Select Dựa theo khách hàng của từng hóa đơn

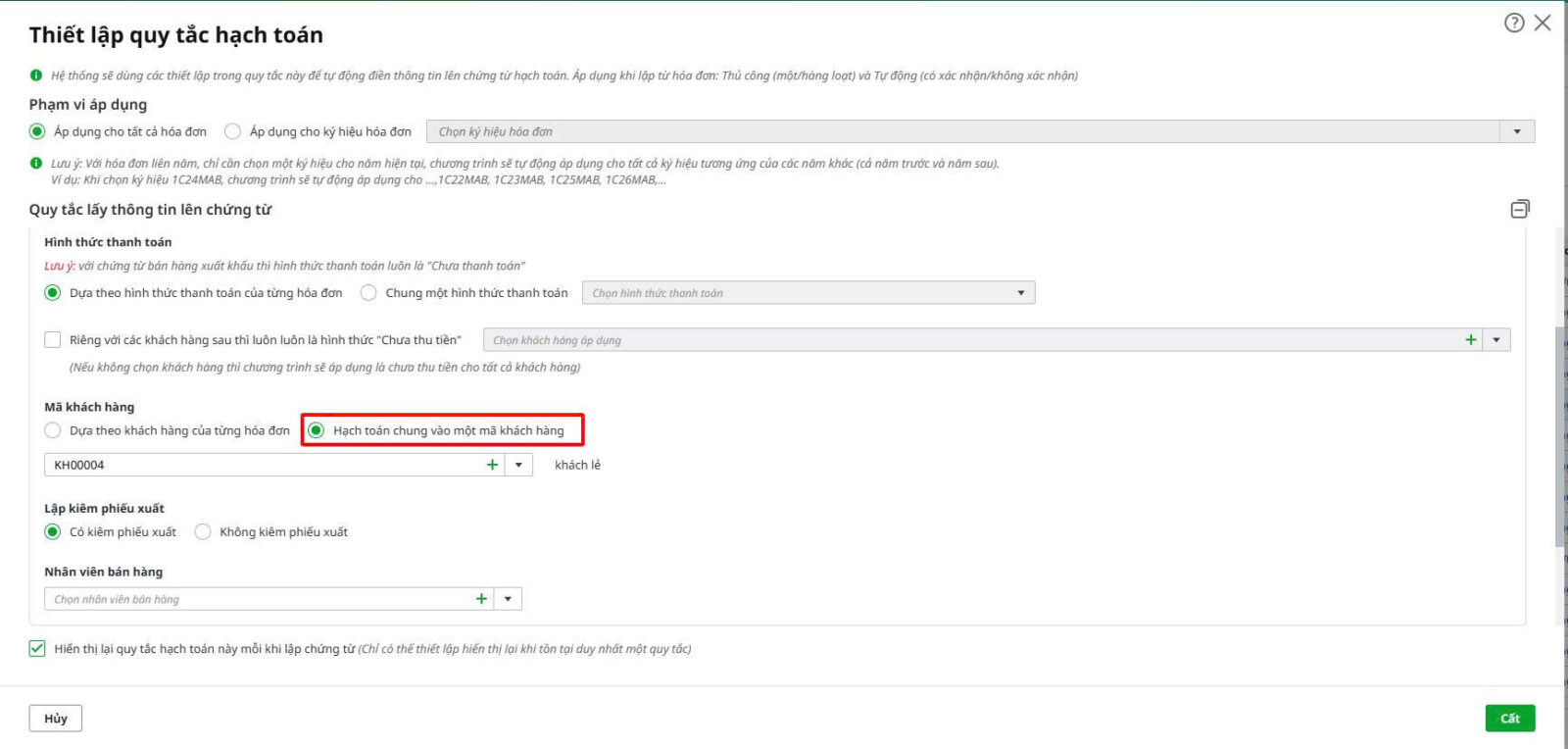53,430
